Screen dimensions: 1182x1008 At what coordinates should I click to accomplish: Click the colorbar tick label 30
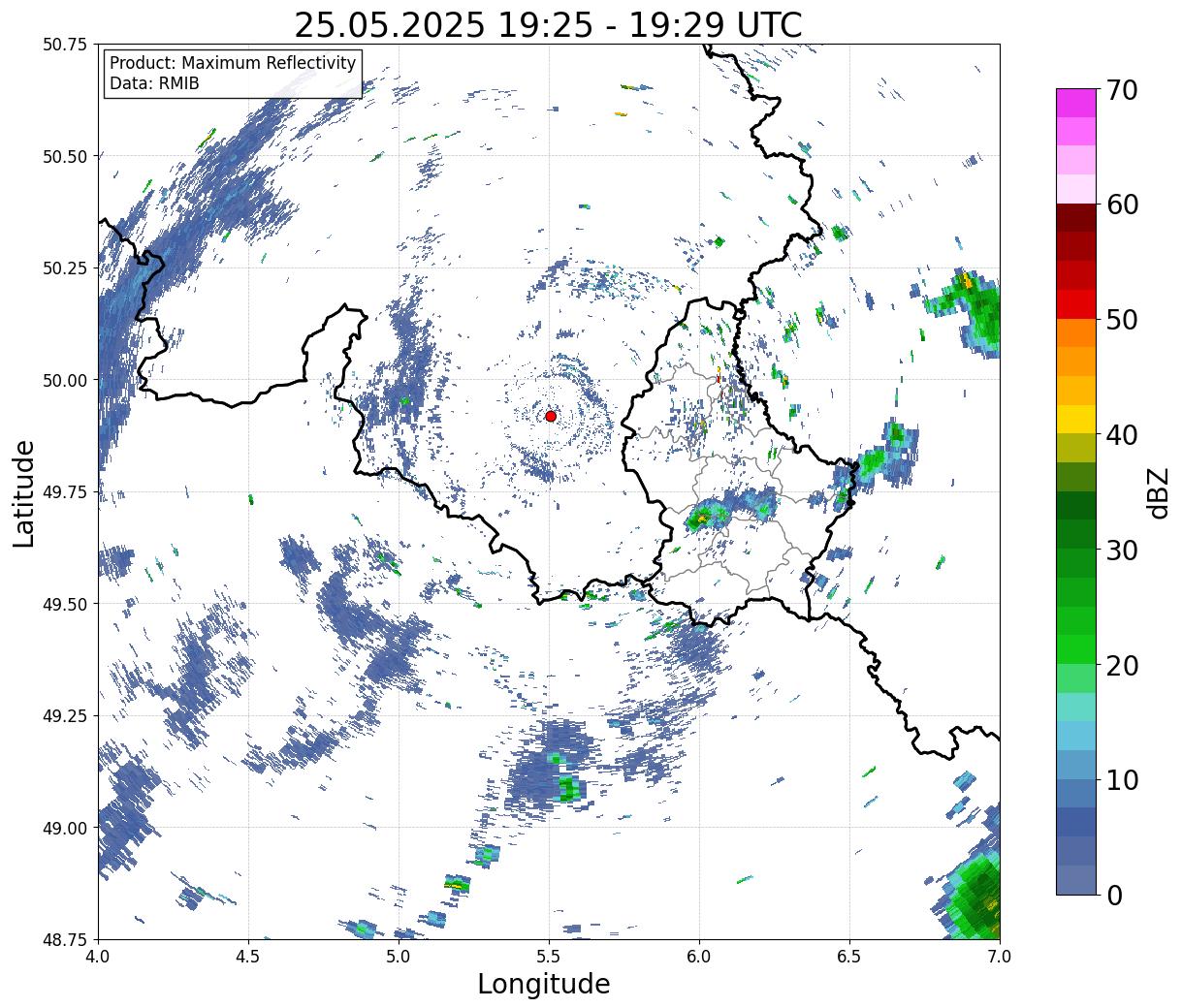coord(1121,550)
